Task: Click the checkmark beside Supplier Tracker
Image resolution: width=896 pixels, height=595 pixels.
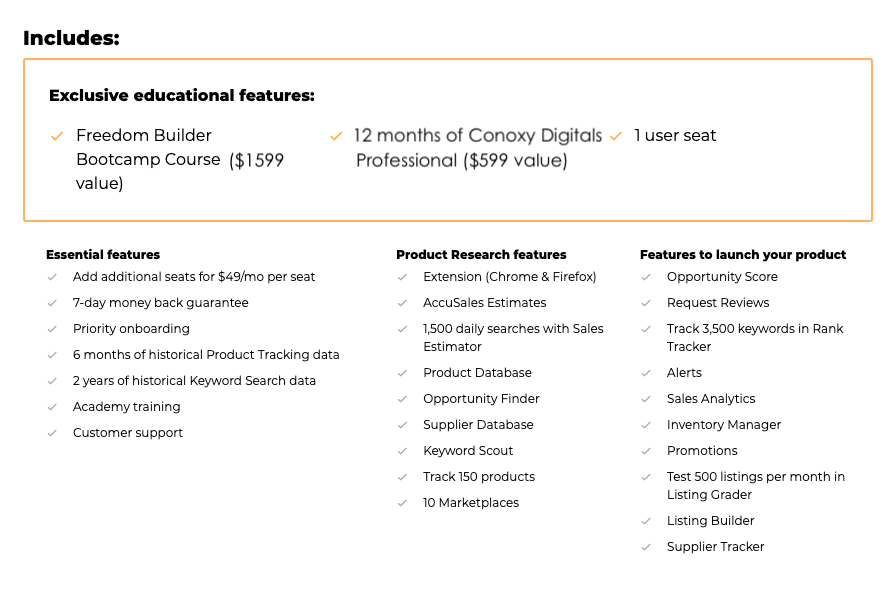Action: pyautogui.click(x=646, y=548)
